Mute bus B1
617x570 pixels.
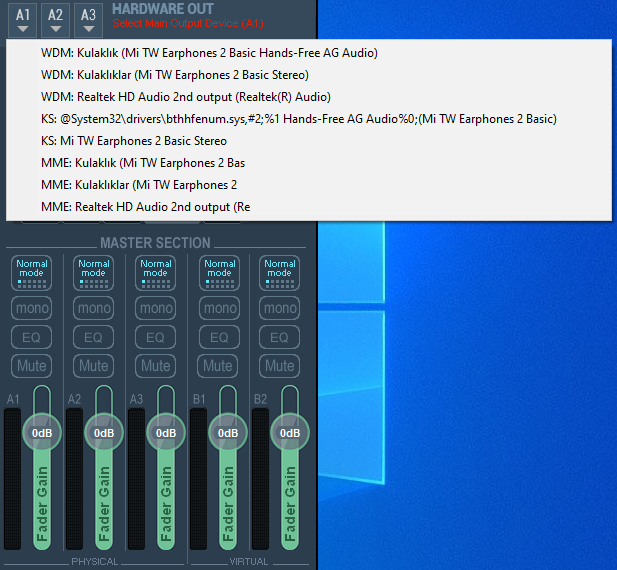click(x=218, y=366)
